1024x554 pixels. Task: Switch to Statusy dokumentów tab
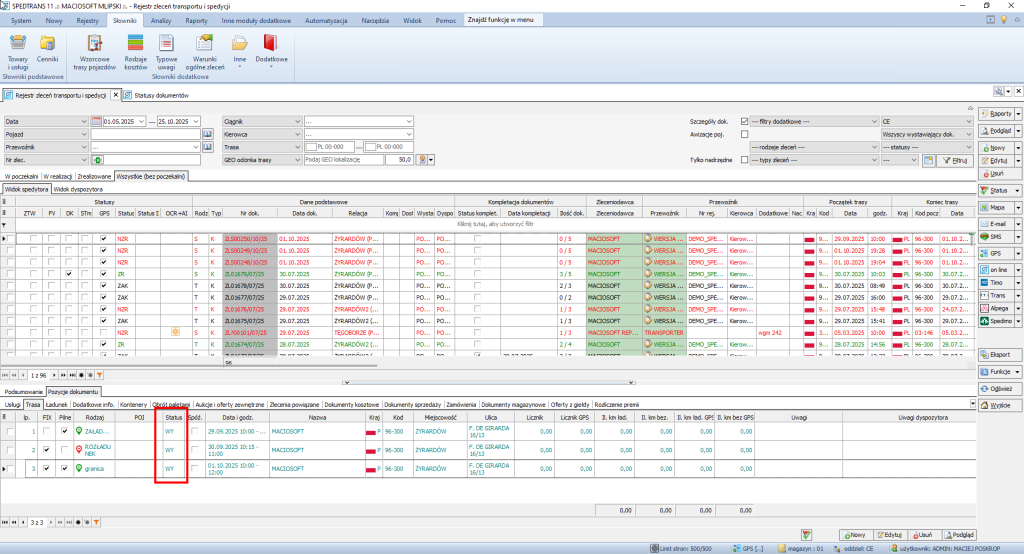tap(159, 95)
